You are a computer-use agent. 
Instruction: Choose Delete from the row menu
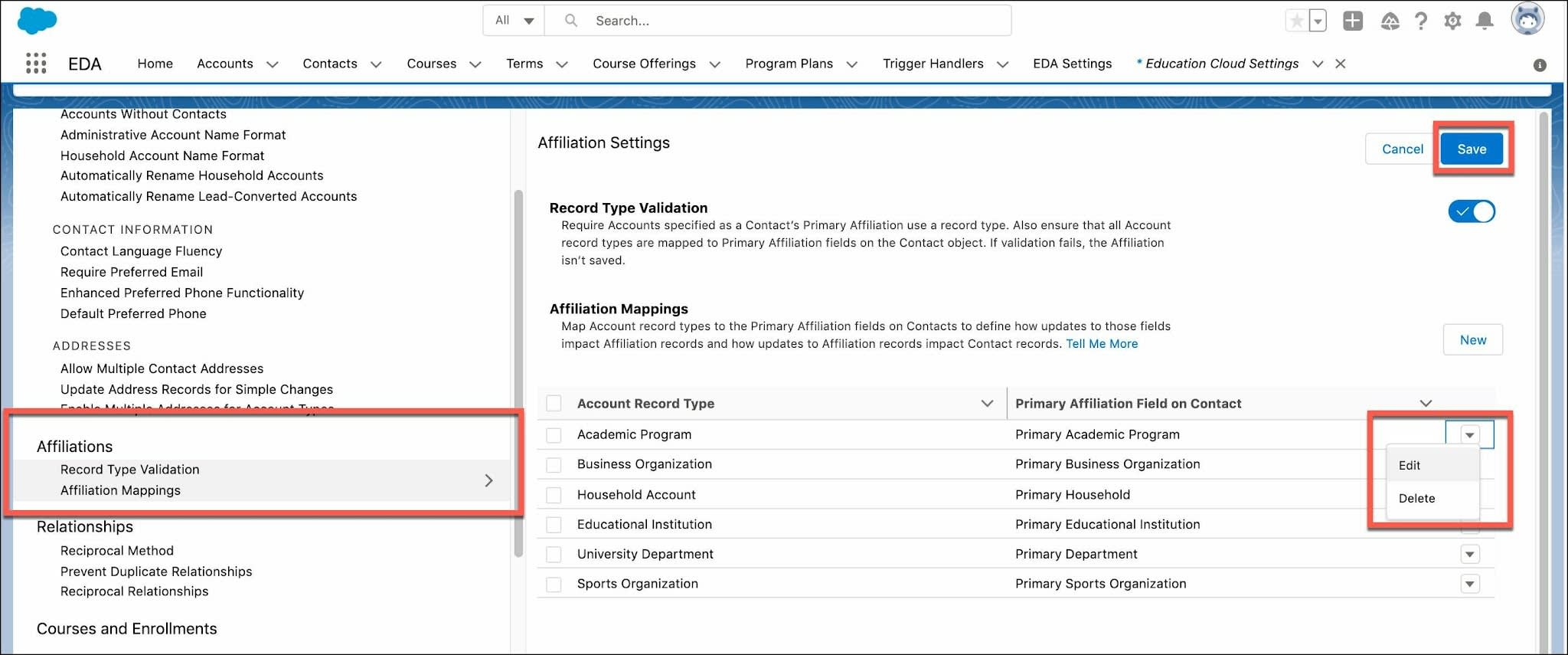click(1432, 499)
